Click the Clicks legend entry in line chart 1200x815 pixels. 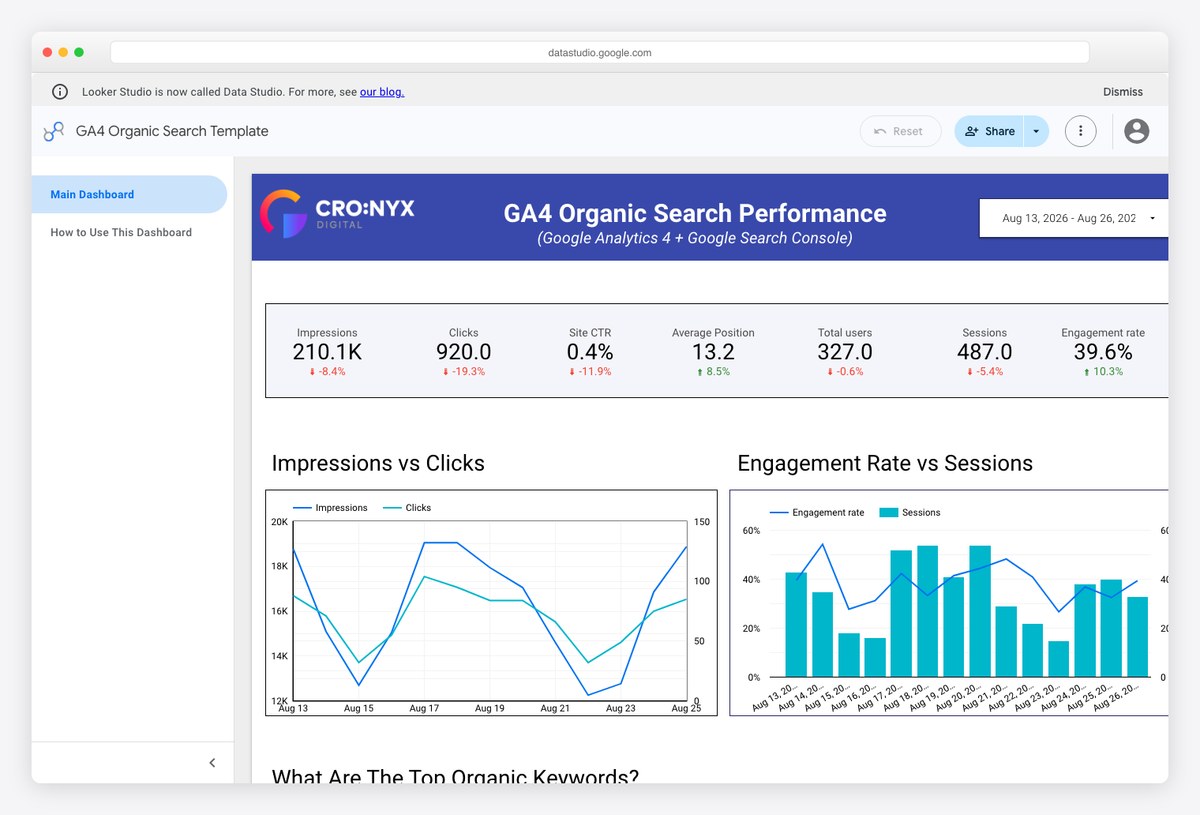tap(406, 508)
